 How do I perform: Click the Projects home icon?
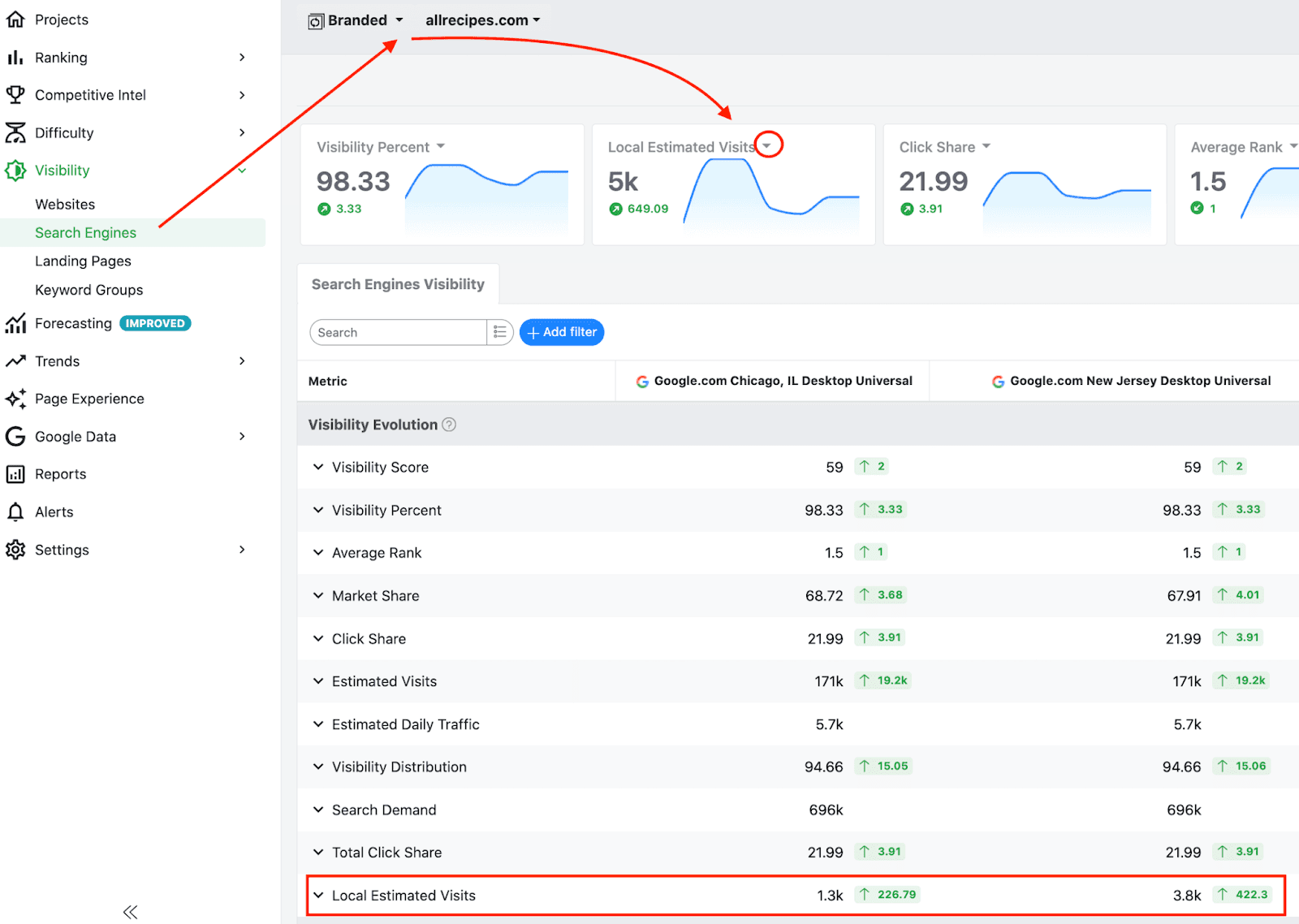(15, 19)
